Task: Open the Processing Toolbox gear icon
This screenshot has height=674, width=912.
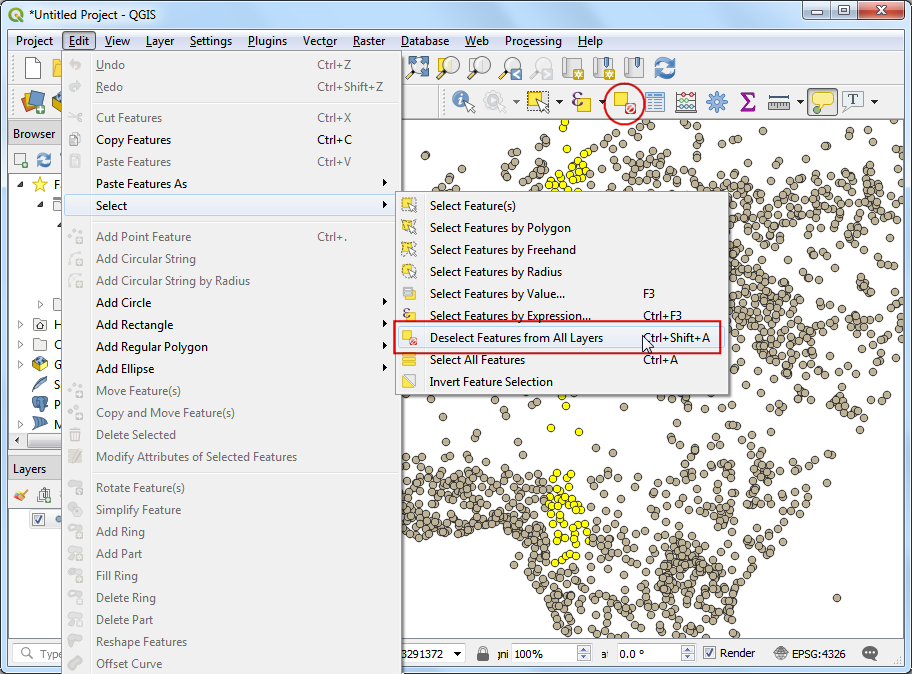Action: (x=716, y=102)
